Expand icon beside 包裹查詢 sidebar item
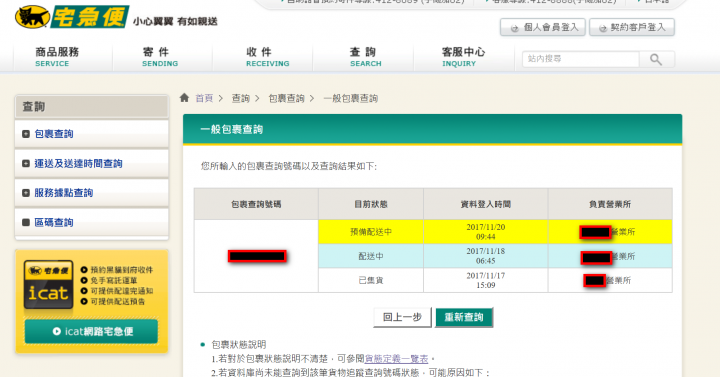The width and height of the screenshot is (720, 377). 26,134
